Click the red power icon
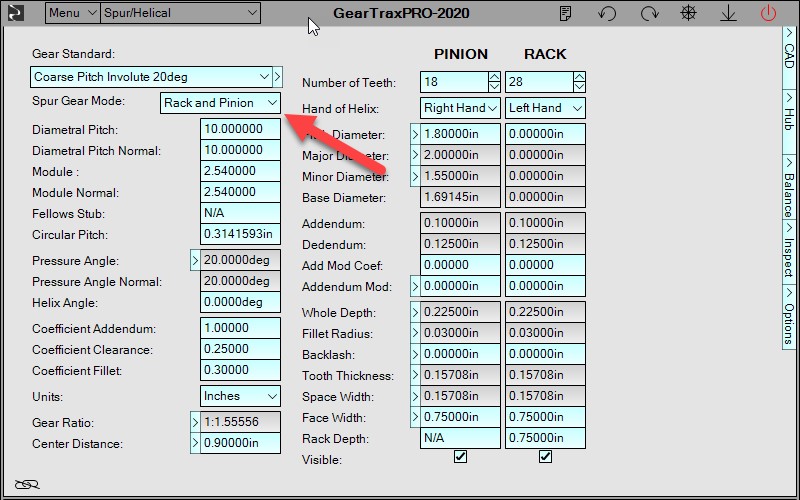Screen dimensions: 800x500 [768, 13]
